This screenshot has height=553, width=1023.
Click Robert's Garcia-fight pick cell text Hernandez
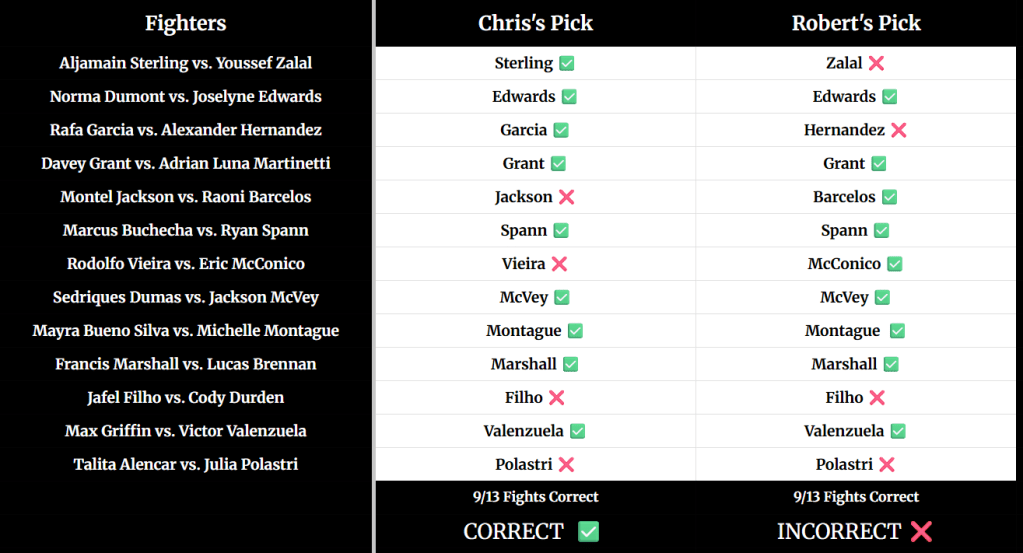tap(844, 130)
